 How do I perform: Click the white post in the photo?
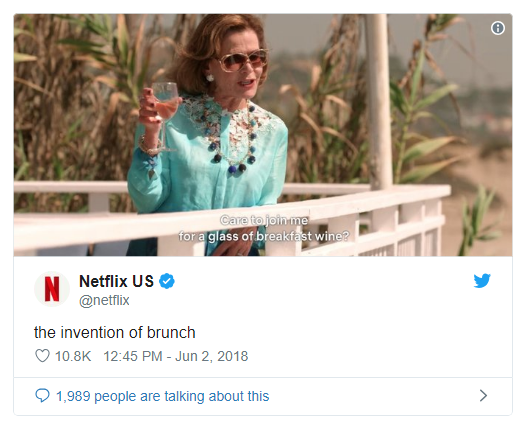coord(378,101)
